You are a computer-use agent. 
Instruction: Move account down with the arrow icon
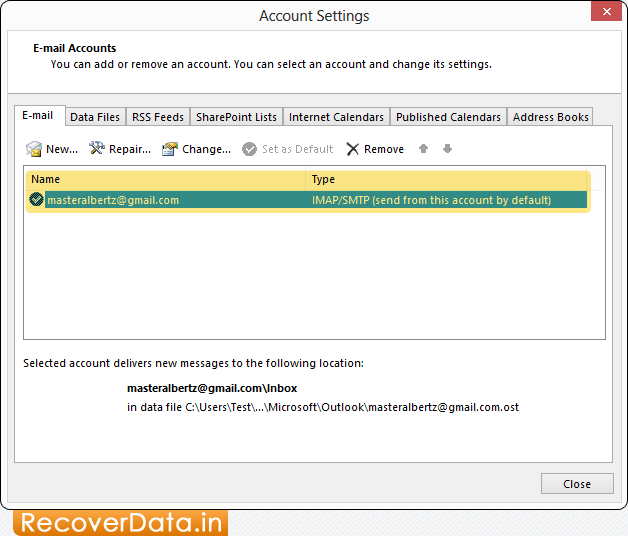click(x=447, y=149)
